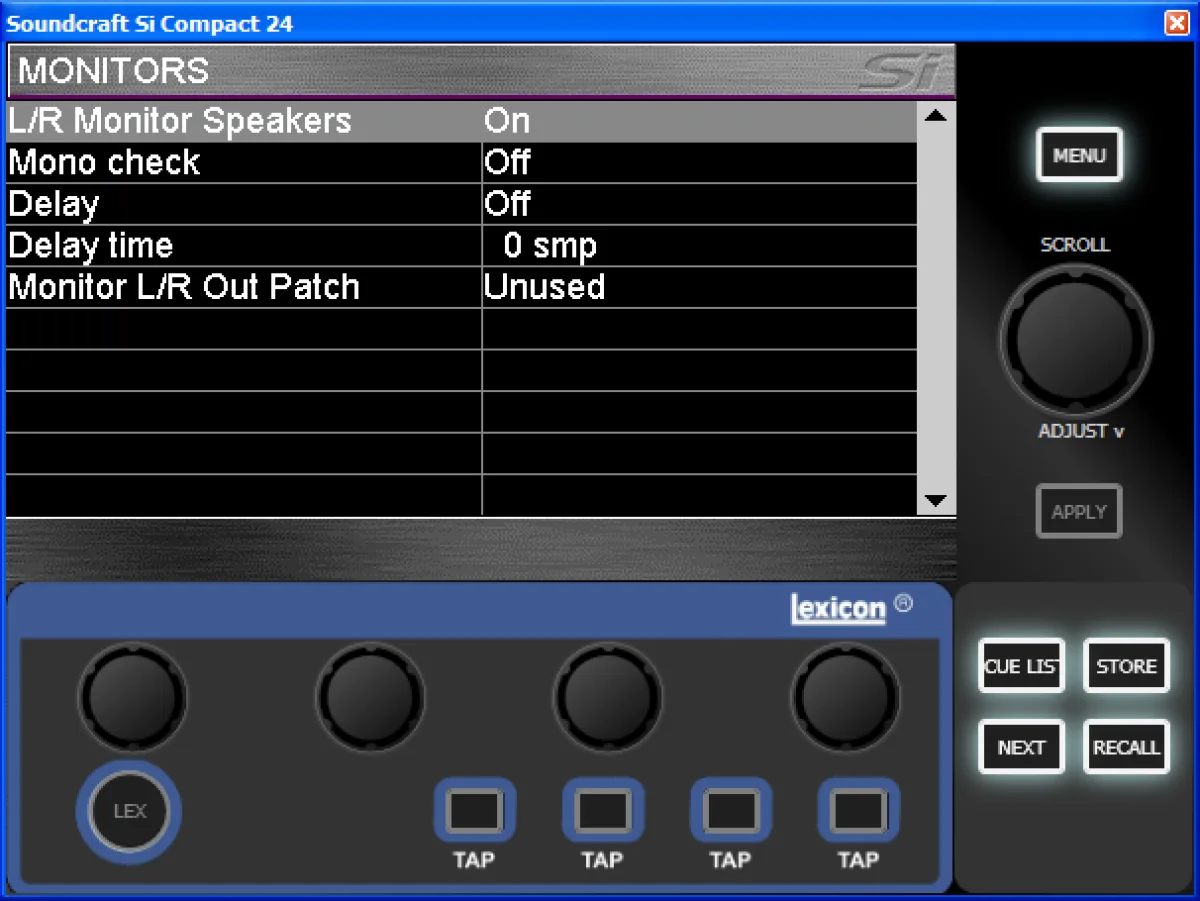1200x901 pixels.
Task: Select the Mono check row
Action: point(462,162)
